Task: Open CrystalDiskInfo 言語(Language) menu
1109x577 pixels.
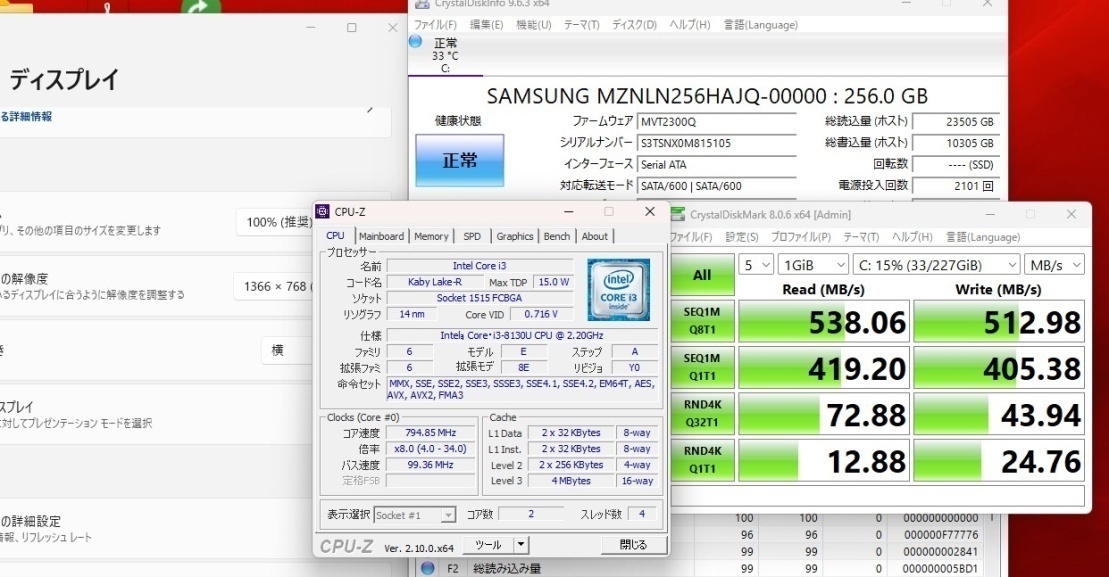Action: point(760,25)
